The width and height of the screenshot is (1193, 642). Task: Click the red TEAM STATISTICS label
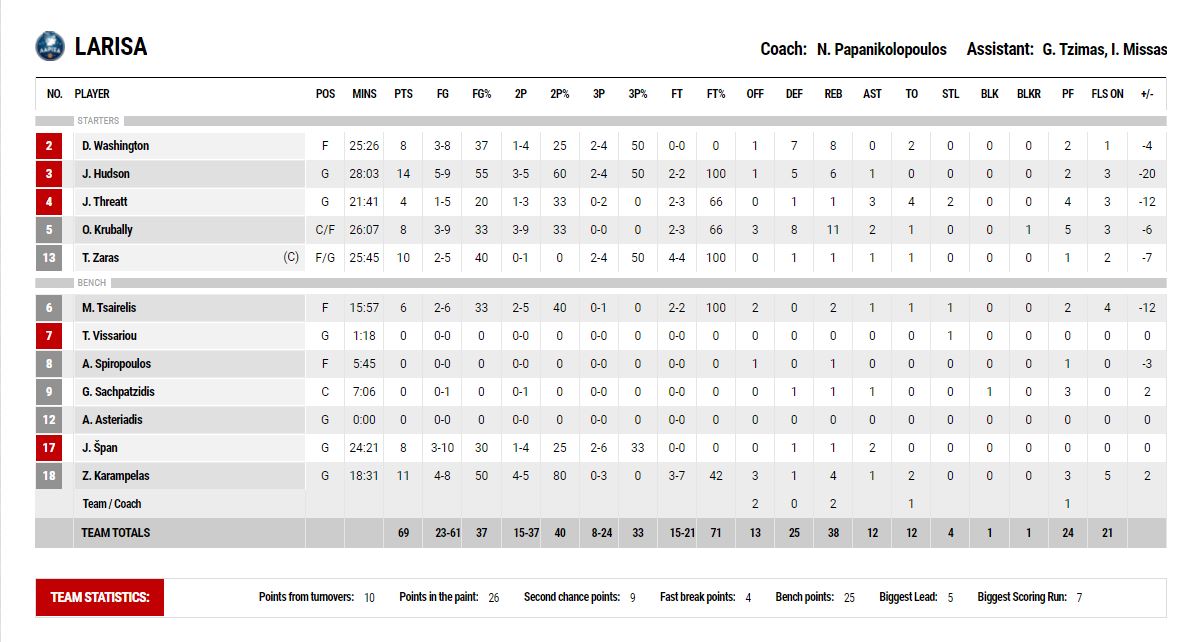pyautogui.click(x=100, y=598)
